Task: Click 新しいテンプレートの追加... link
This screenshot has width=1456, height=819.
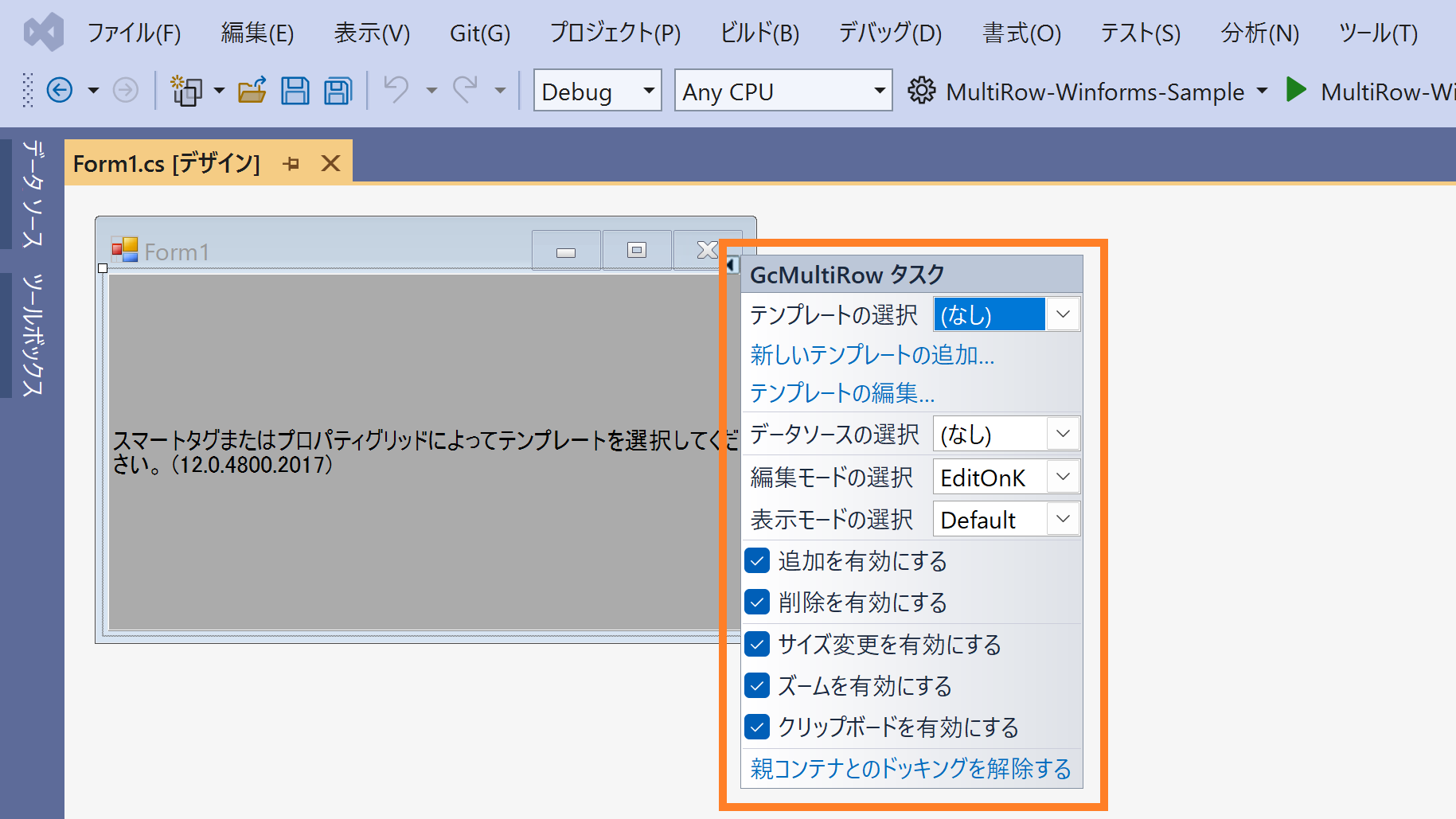Action: [872, 355]
